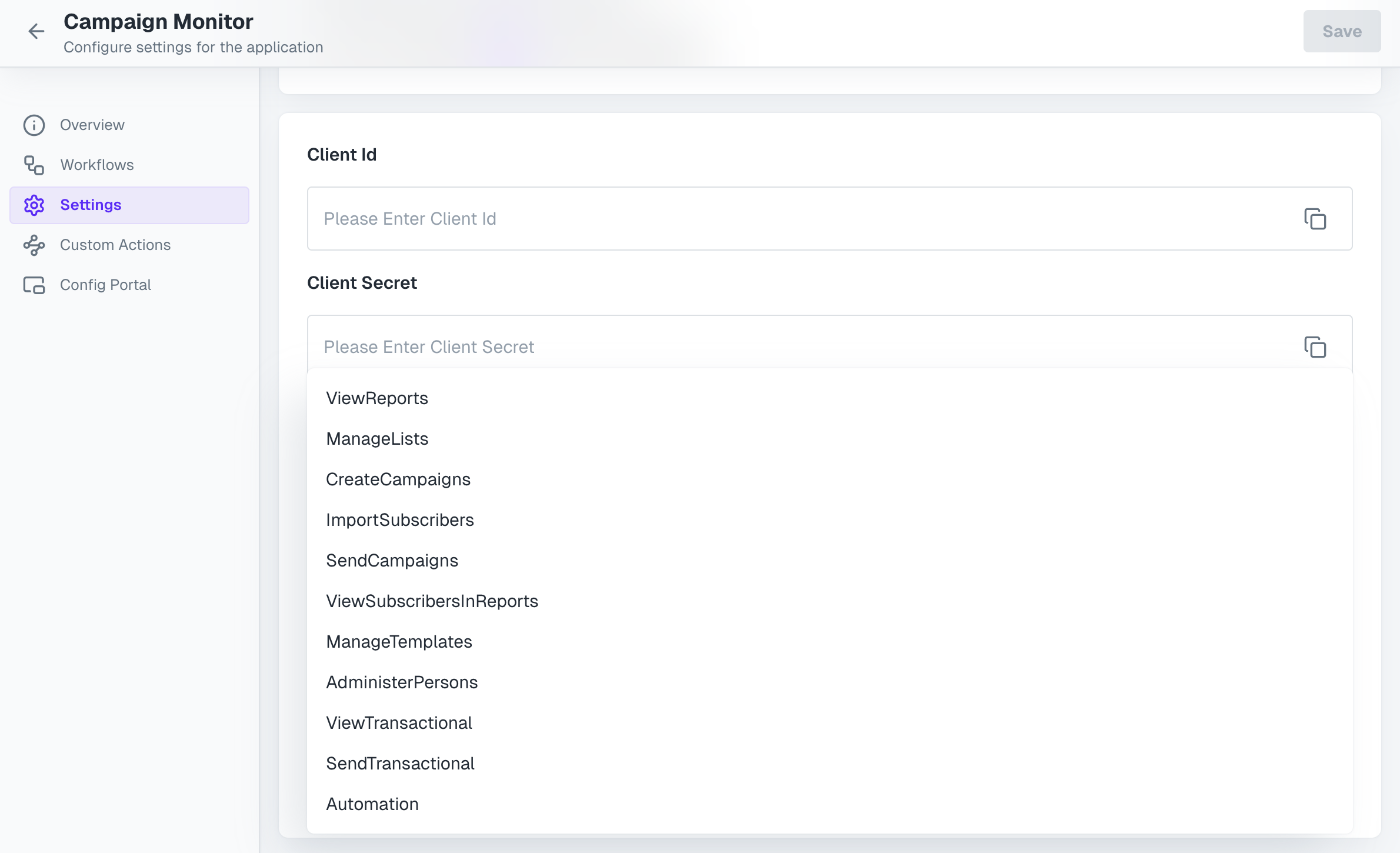Select ViewSubscribersInReports option

tap(432, 601)
